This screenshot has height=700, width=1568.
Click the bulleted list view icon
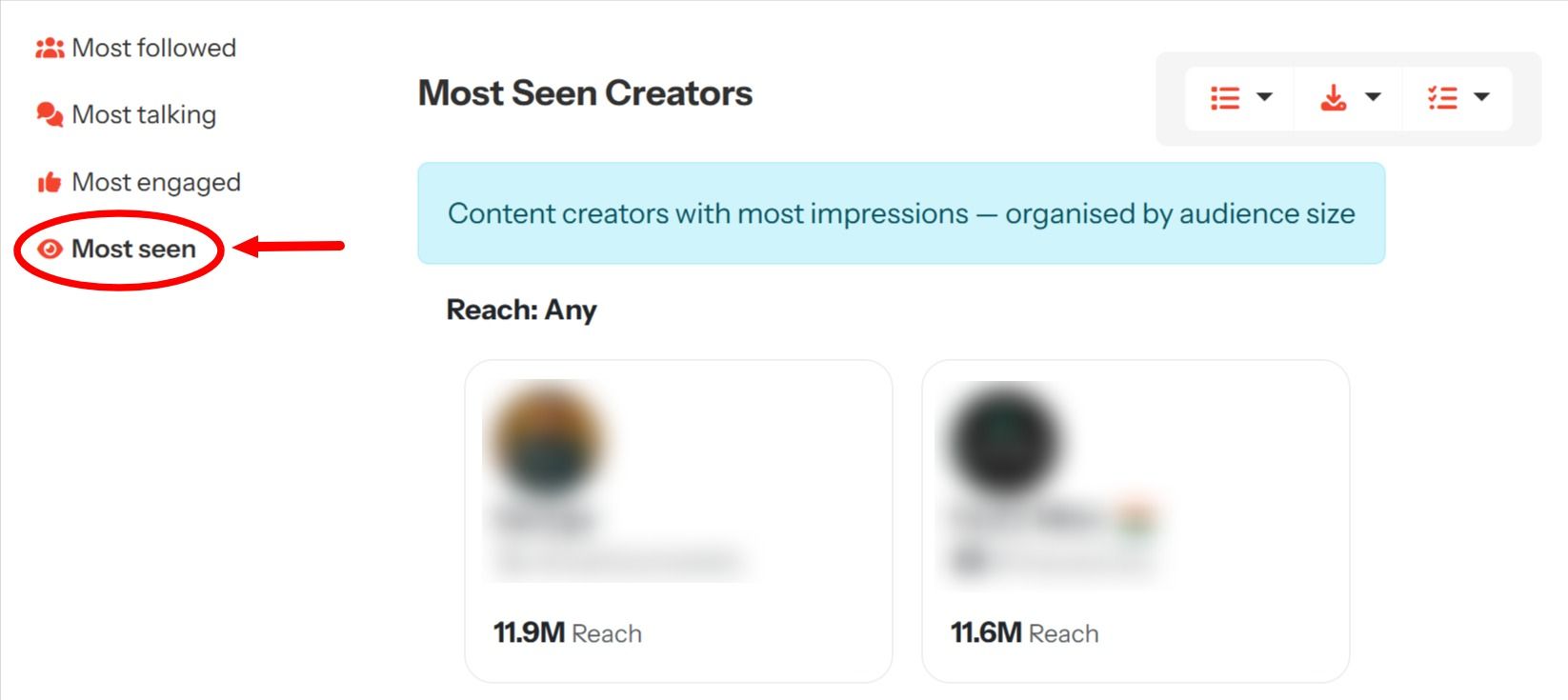[x=1225, y=97]
